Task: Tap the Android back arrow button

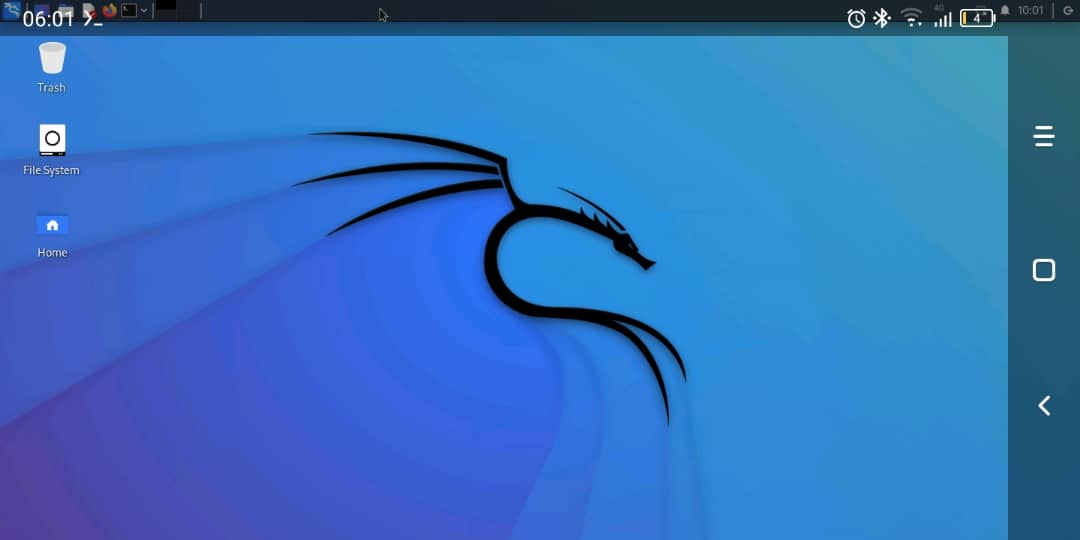Action: [1044, 406]
